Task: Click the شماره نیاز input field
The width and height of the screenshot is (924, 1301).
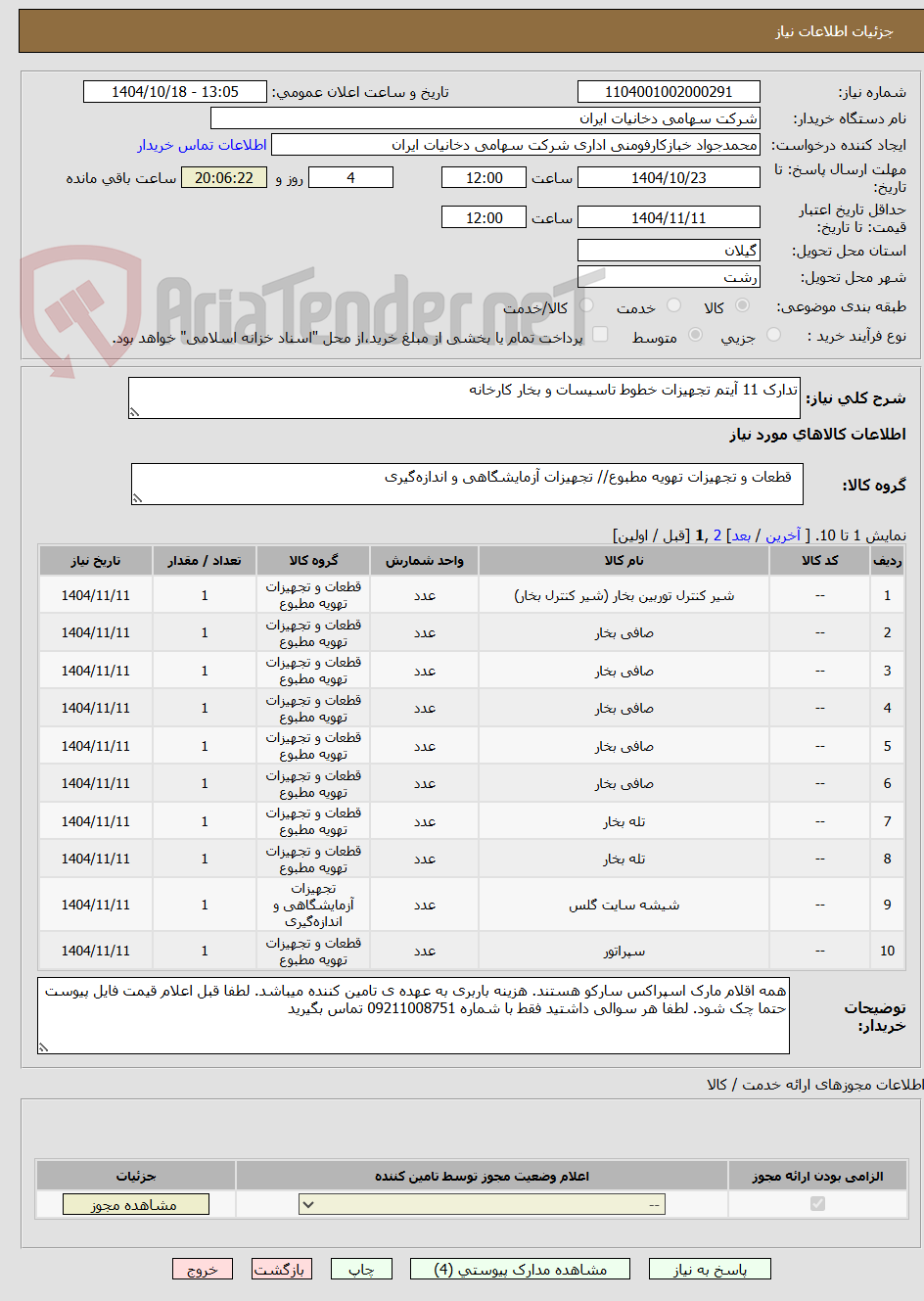Action: click(669, 91)
